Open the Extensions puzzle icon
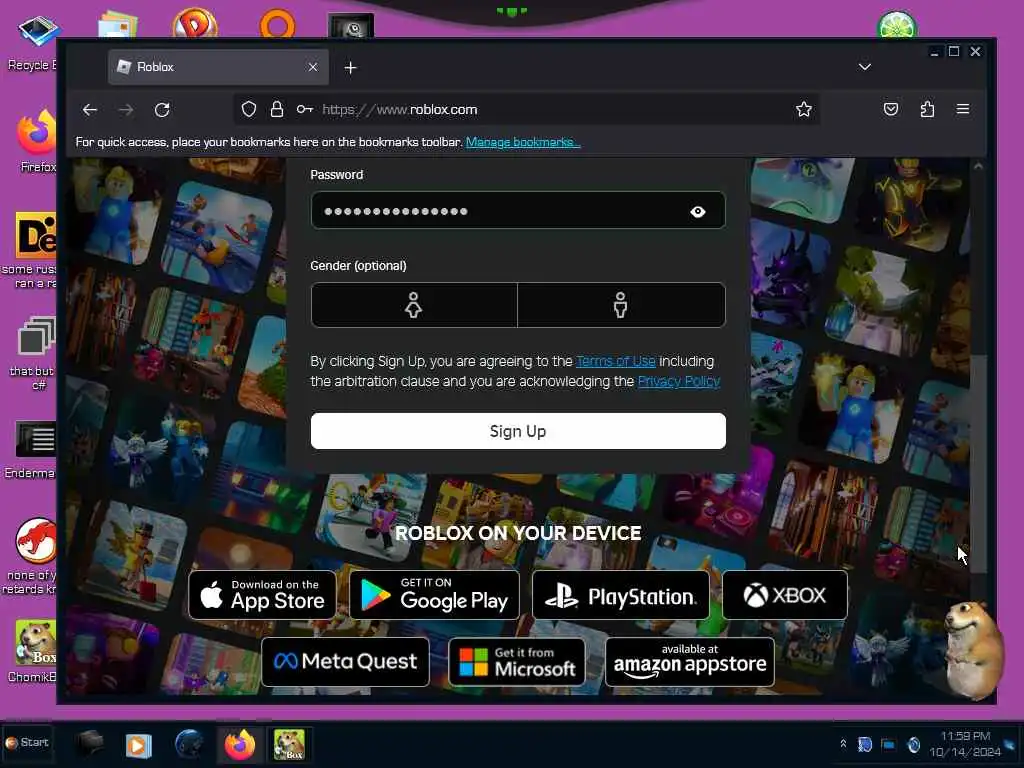Viewport: 1024px width, 768px height. (x=927, y=109)
